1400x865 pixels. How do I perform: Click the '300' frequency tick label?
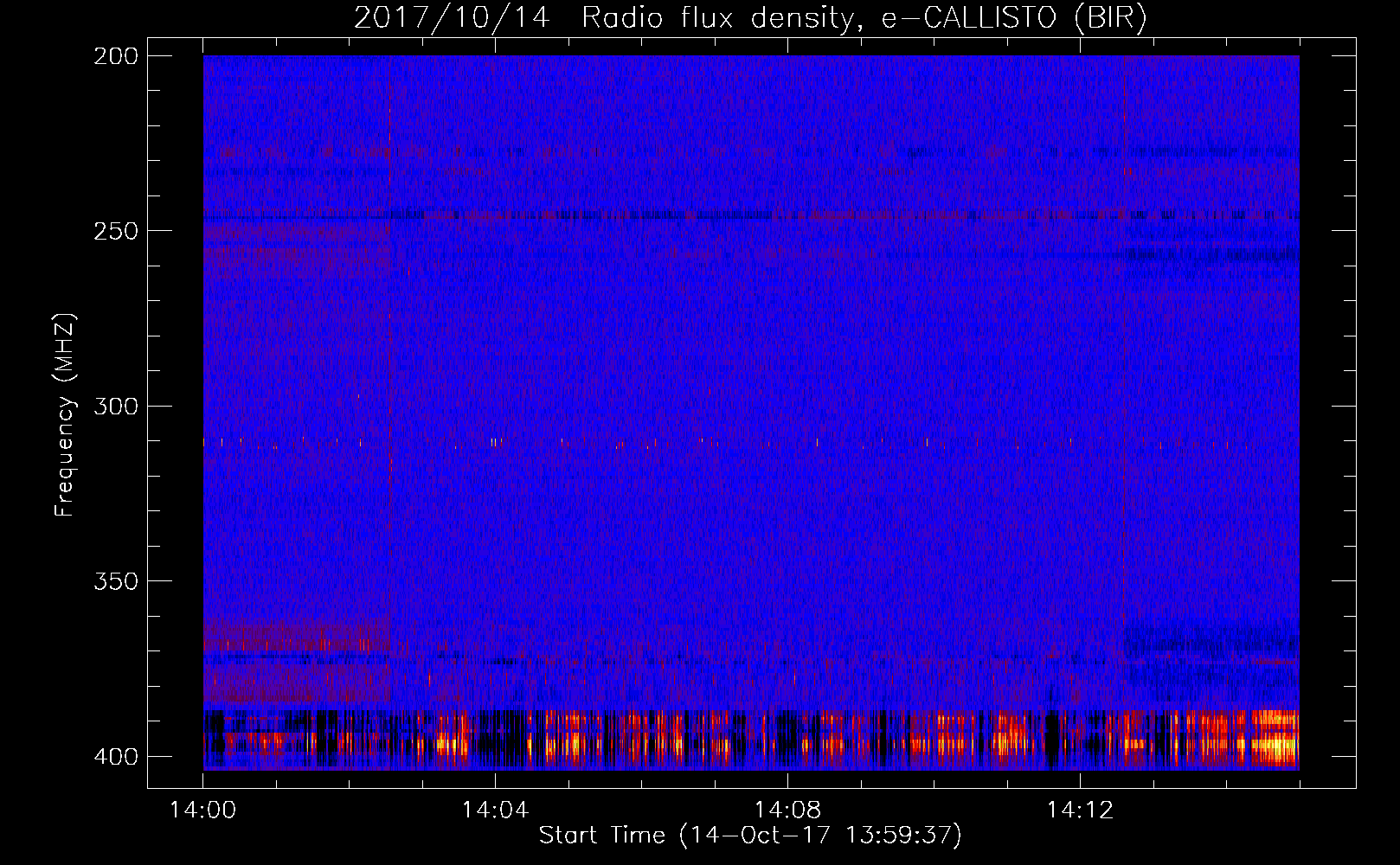click(x=116, y=407)
